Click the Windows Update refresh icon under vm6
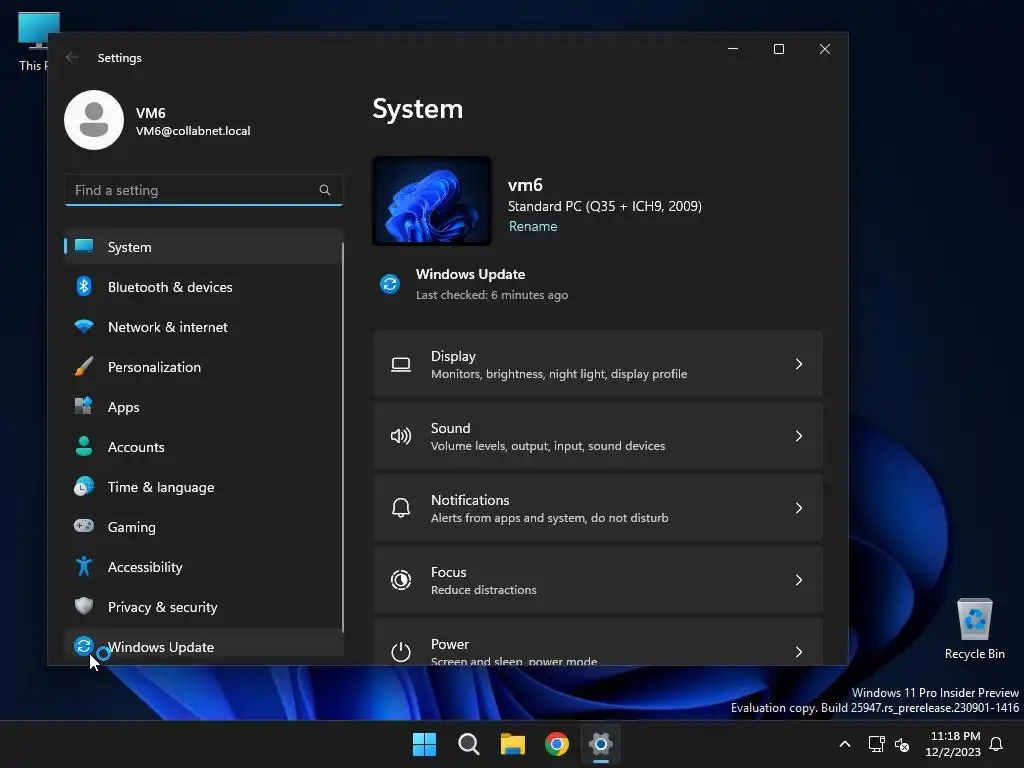Viewport: 1024px width, 768px height. click(390, 284)
